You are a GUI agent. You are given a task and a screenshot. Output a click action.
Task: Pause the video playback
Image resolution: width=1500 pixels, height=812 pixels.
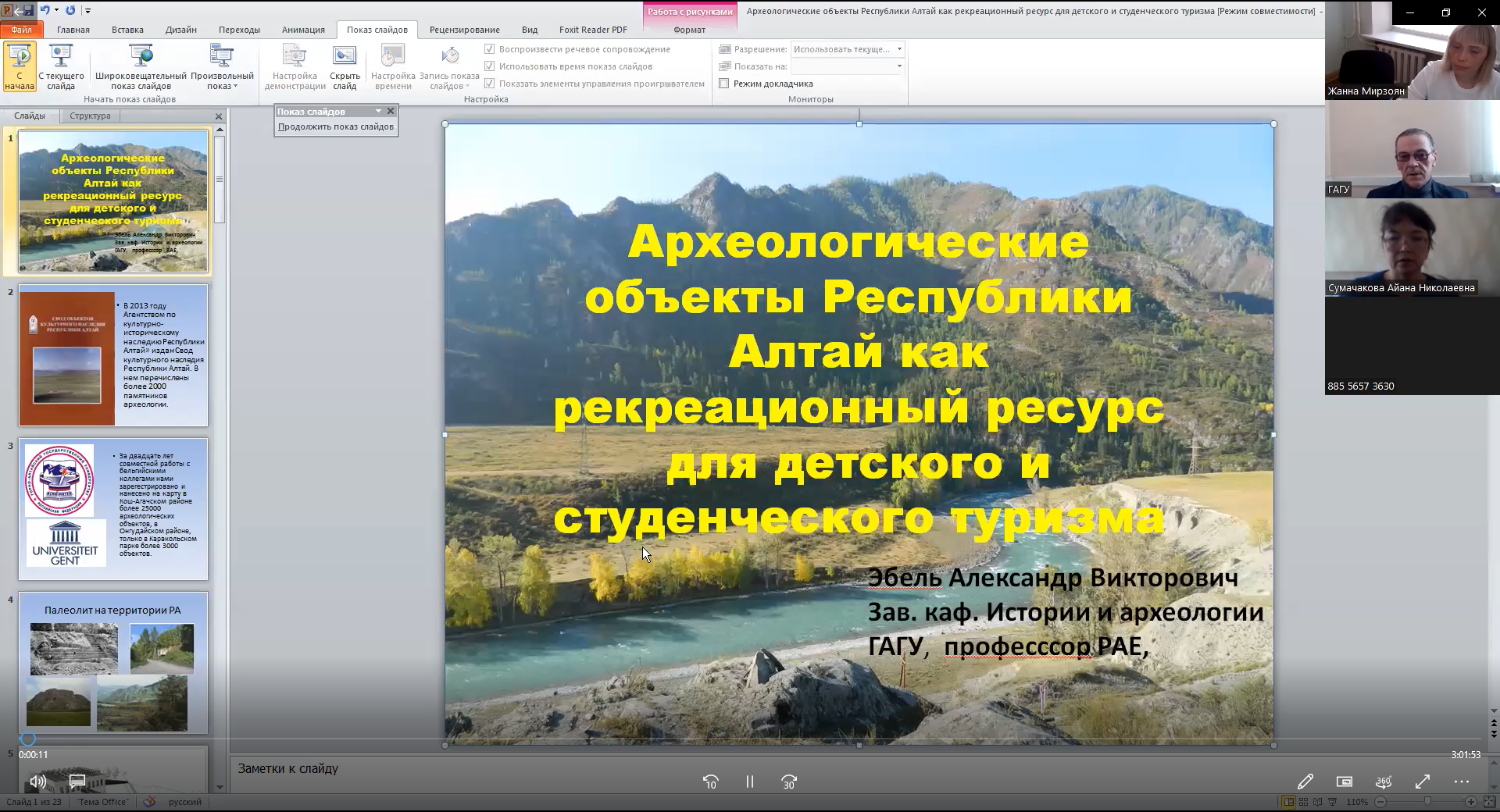coord(750,782)
